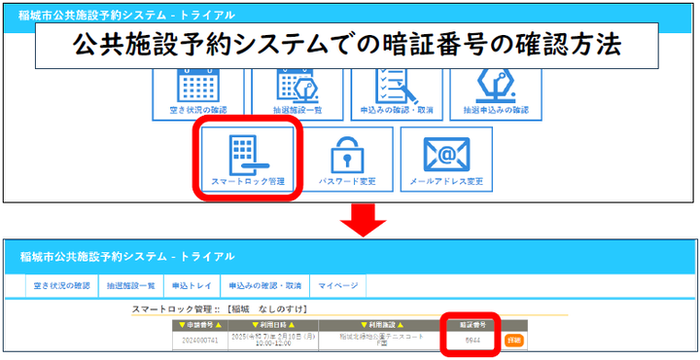Click application number 2024000741 cell
Screen dimensions: 700x360
(200, 340)
